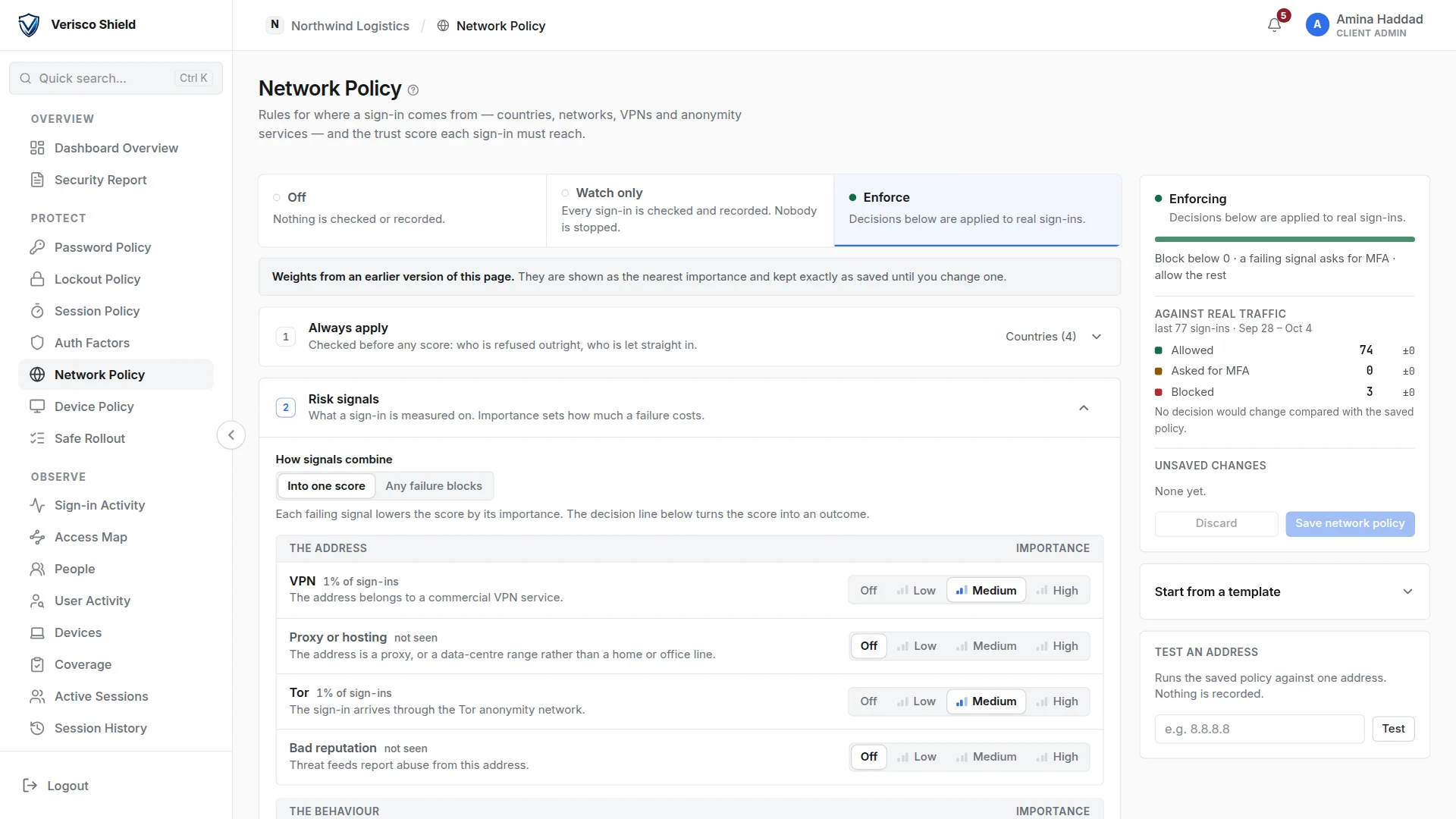Click the Password Policy key icon
The image size is (1456, 819).
tap(37, 247)
